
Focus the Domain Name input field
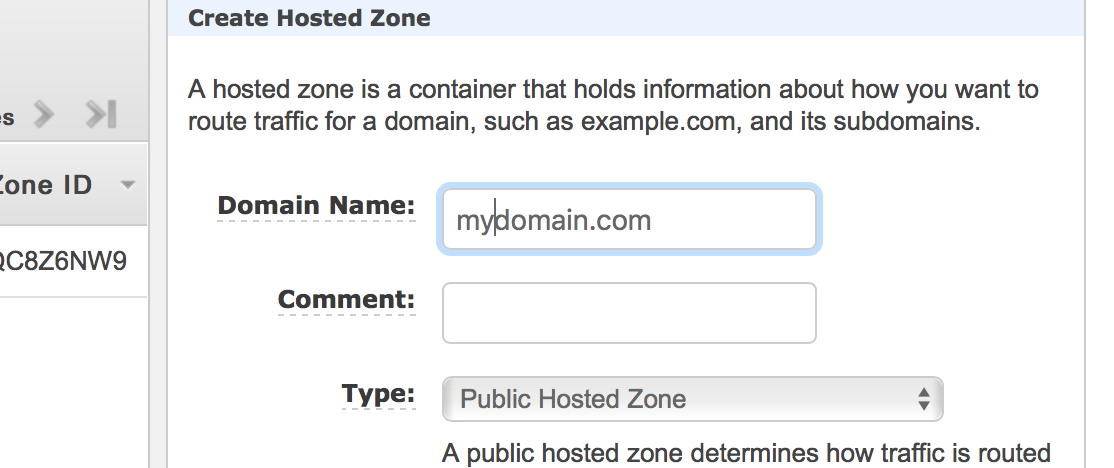tap(629, 219)
